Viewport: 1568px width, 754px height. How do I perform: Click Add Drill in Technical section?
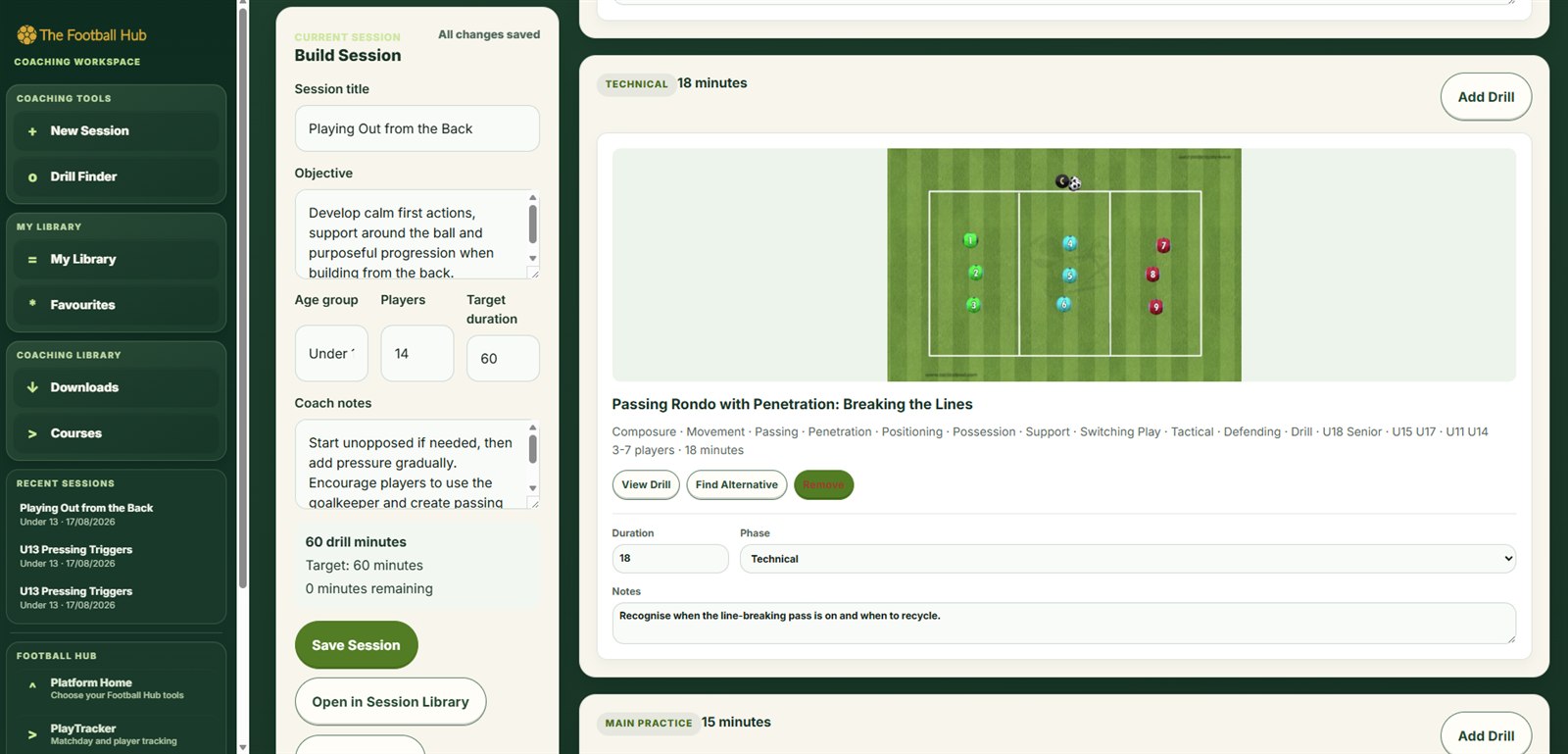(x=1486, y=97)
